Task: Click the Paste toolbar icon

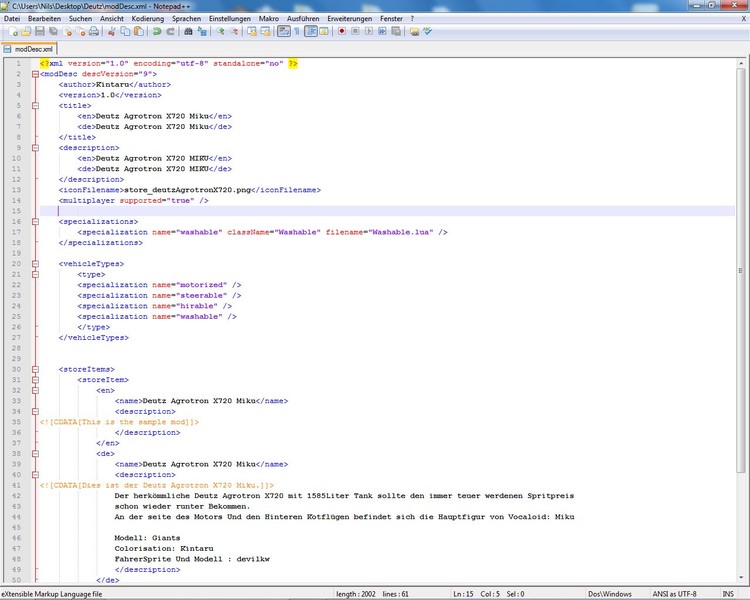Action: coord(139,32)
